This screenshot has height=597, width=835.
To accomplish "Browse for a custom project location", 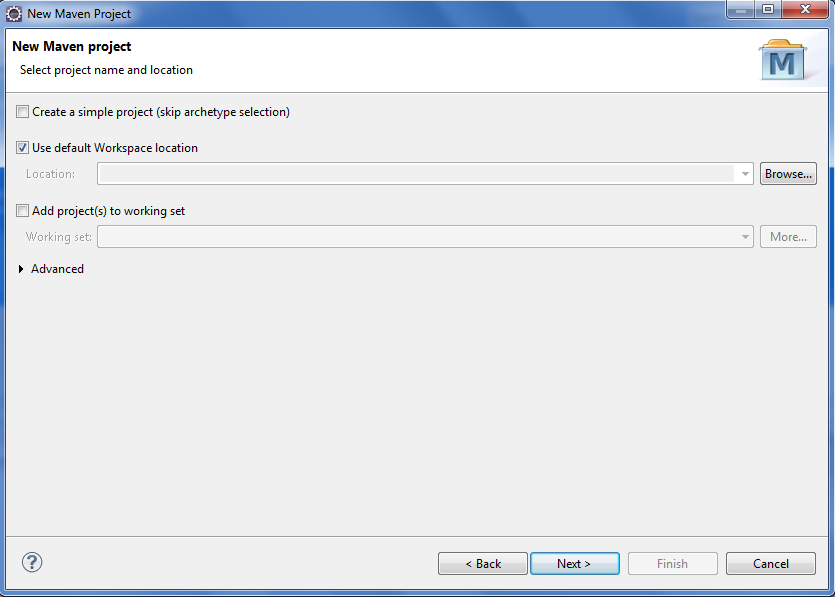I will tap(788, 173).
